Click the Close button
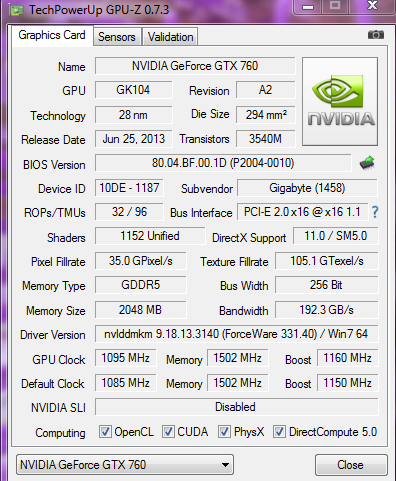This screenshot has width=396, height=481. click(351, 465)
